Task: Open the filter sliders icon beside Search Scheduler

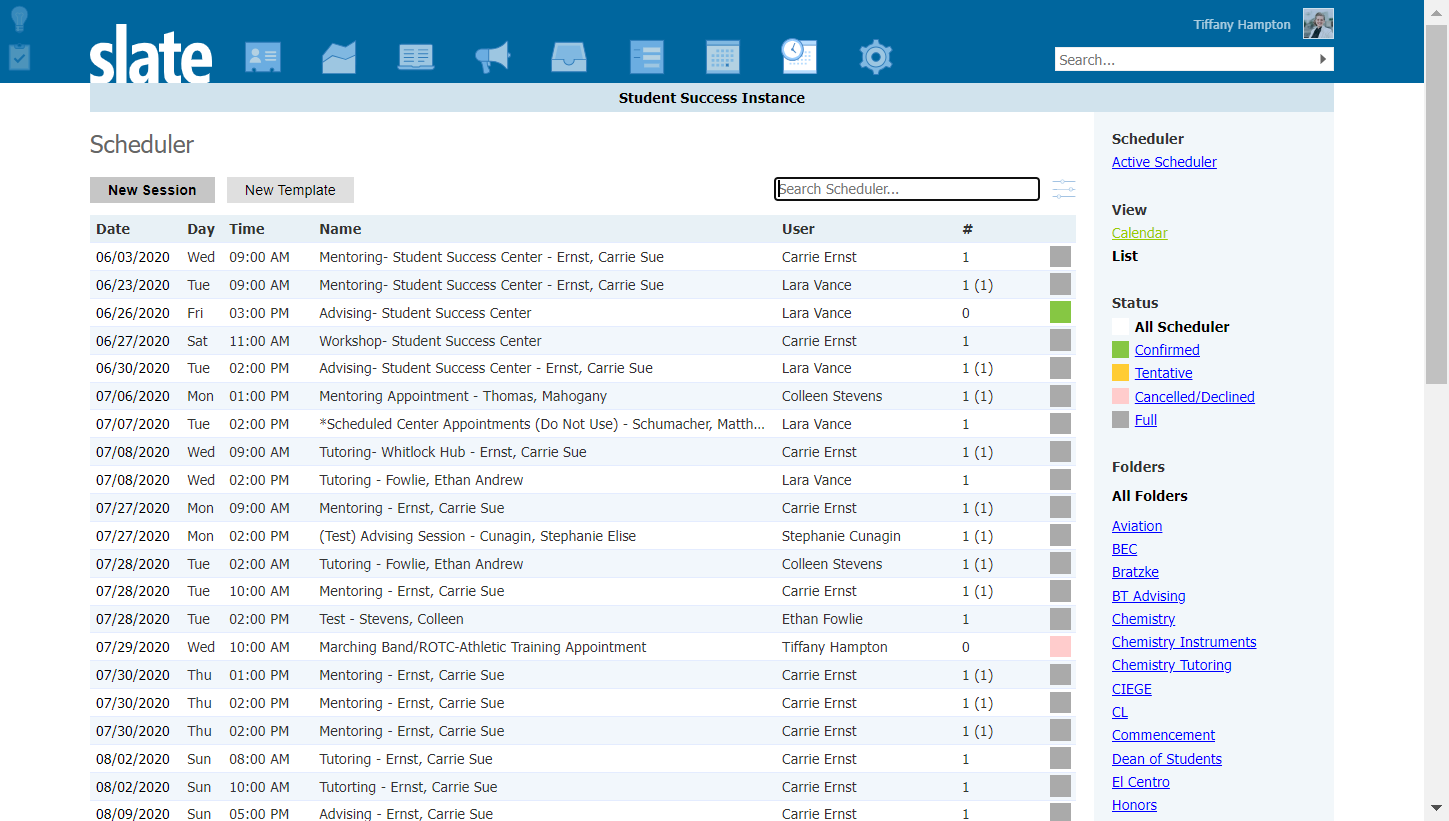Action: coord(1064,189)
